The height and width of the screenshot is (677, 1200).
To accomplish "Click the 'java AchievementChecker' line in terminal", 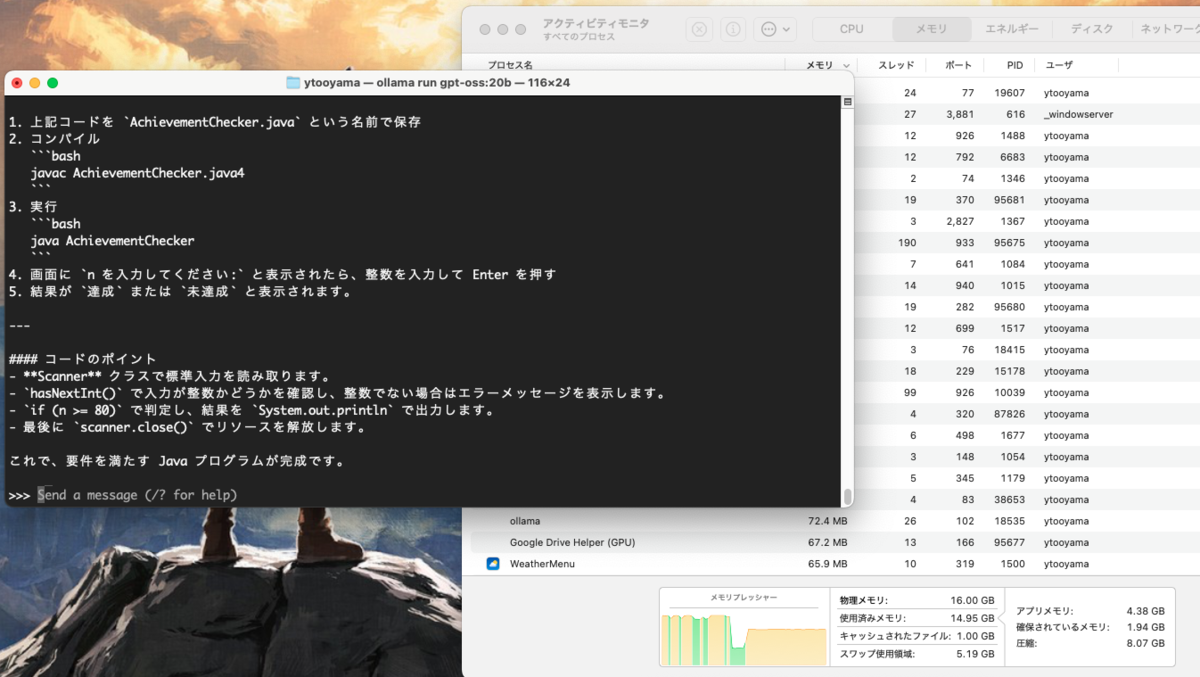I will pyautogui.click(x=112, y=240).
